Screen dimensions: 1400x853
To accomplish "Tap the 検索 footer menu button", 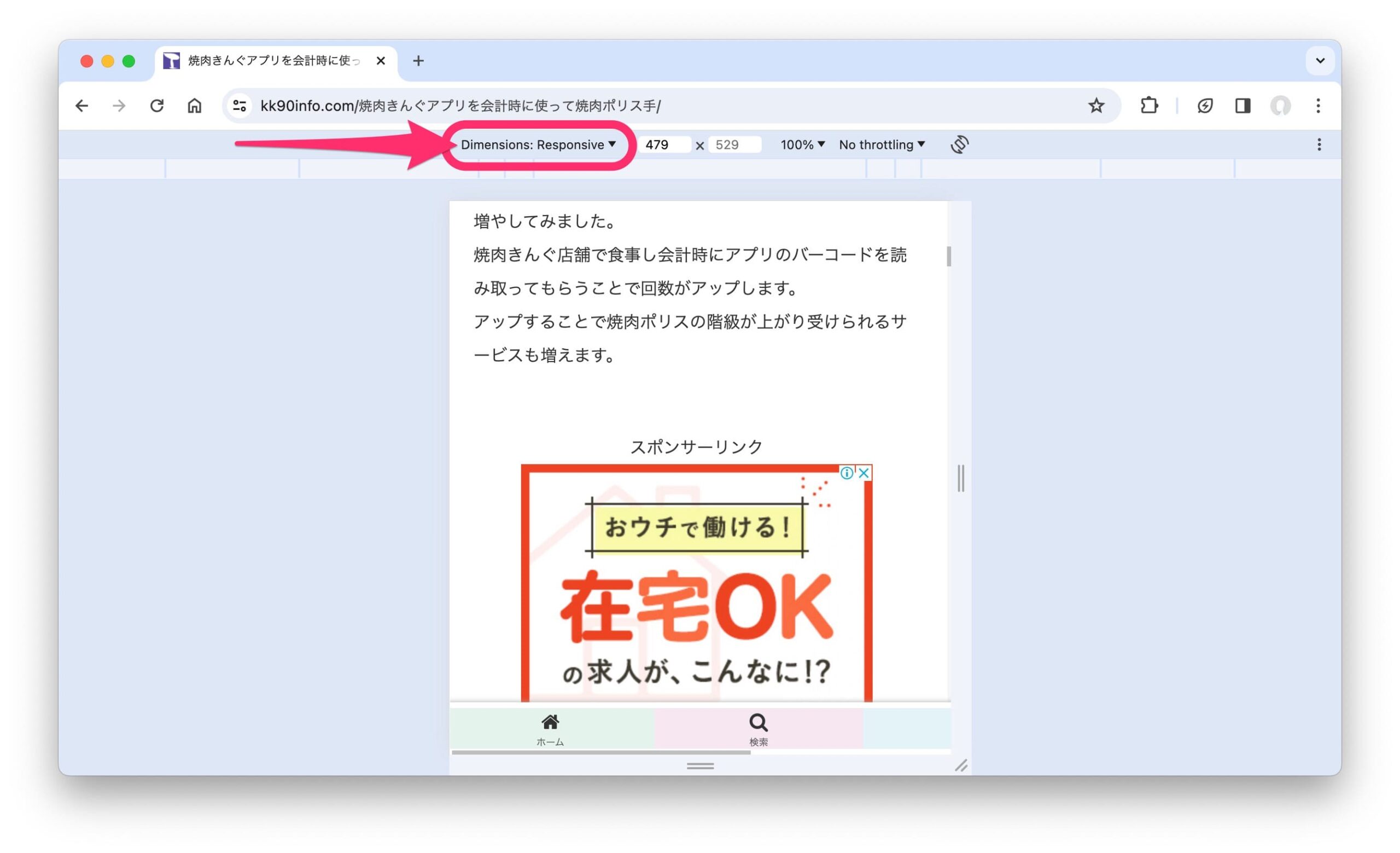I will (758, 730).
